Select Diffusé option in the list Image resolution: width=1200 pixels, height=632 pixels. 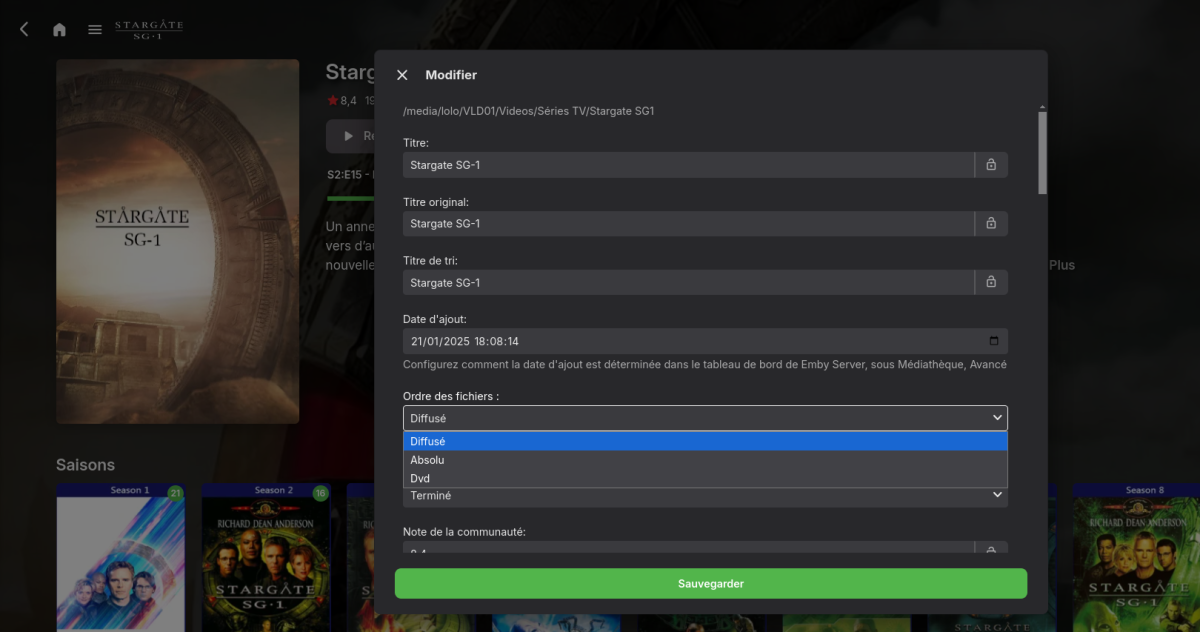click(705, 441)
